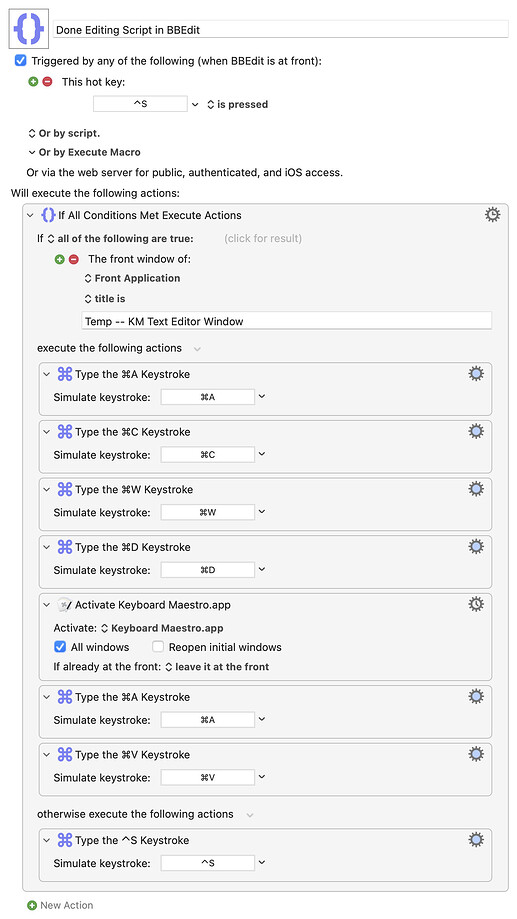Click Keyboard Maestro app icon in Activate action
The width and height of the screenshot is (517, 919).
click(64, 604)
